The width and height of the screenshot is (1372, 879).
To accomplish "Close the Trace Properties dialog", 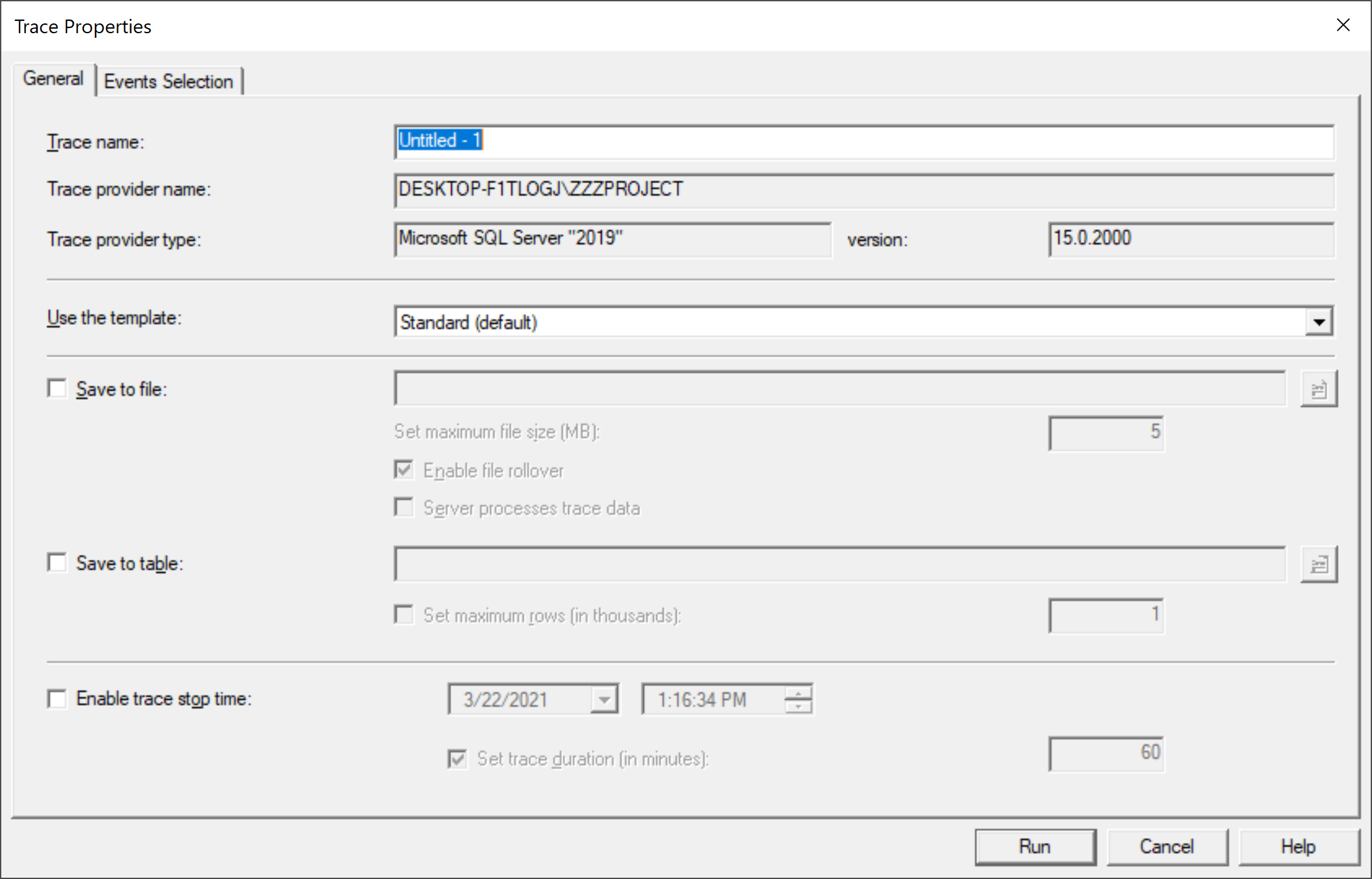I will (1343, 25).
